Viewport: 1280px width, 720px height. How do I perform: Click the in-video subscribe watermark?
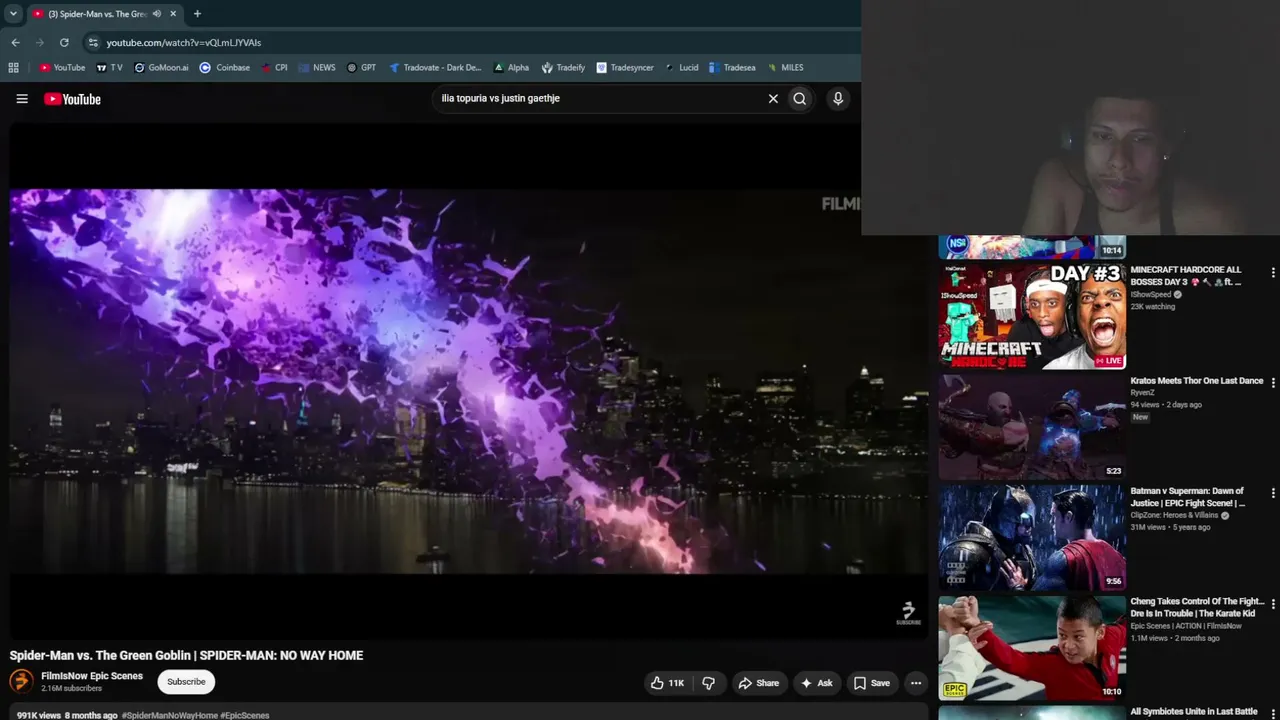tap(908, 613)
